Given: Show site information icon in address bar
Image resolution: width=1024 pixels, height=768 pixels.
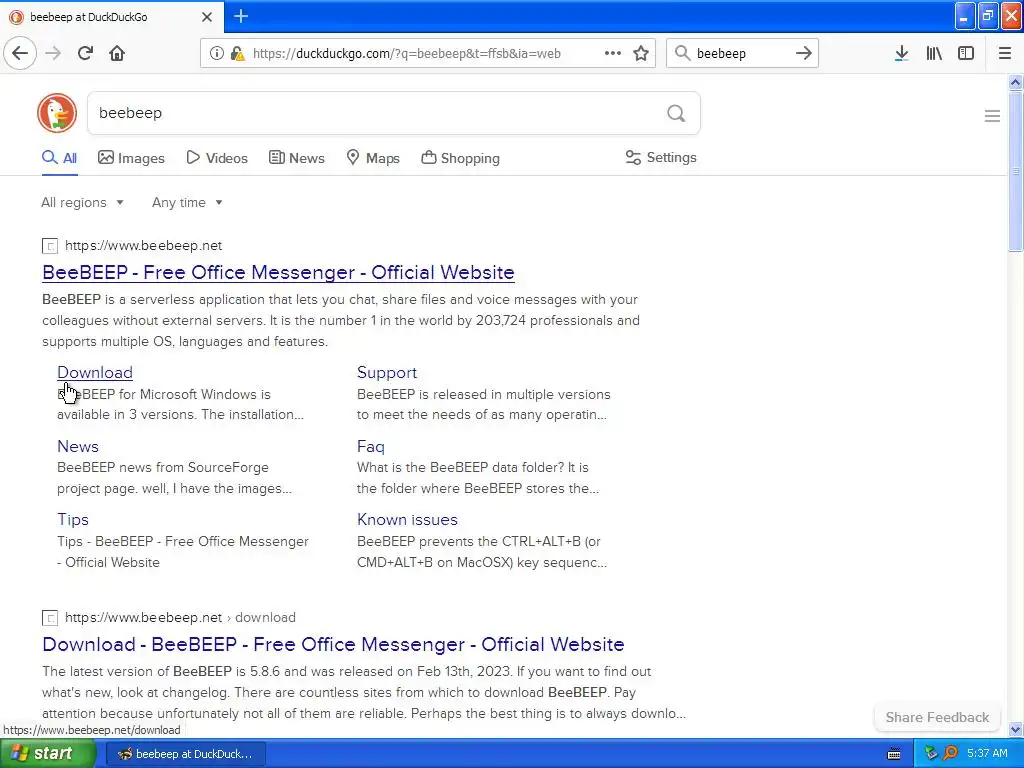Looking at the screenshot, I should tap(216, 53).
